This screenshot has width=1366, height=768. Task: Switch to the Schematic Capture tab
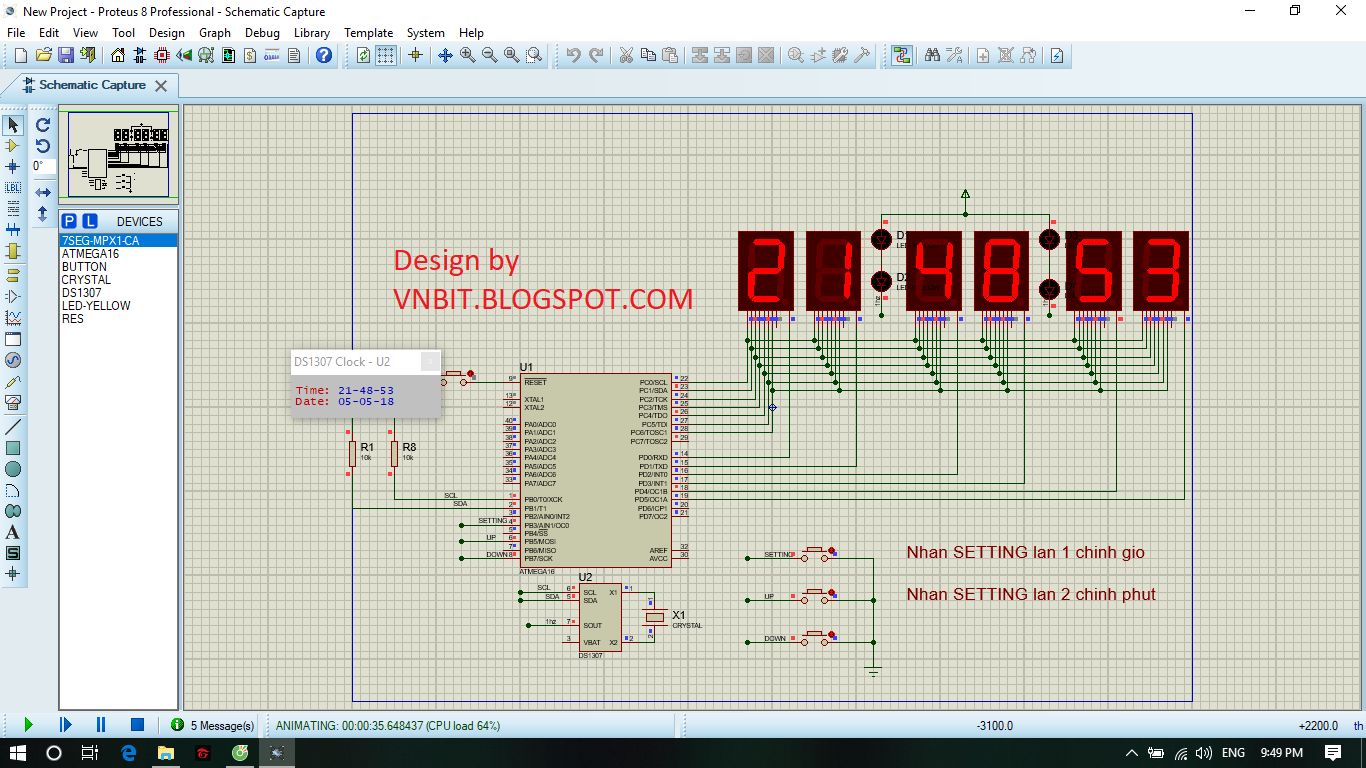pyautogui.click(x=88, y=85)
